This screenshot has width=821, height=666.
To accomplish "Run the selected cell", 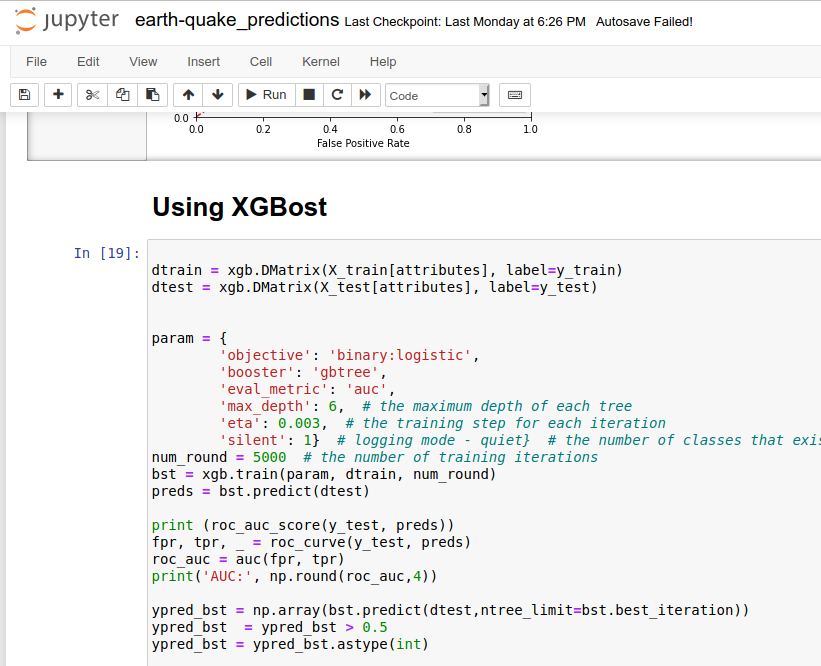I will tap(267, 95).
